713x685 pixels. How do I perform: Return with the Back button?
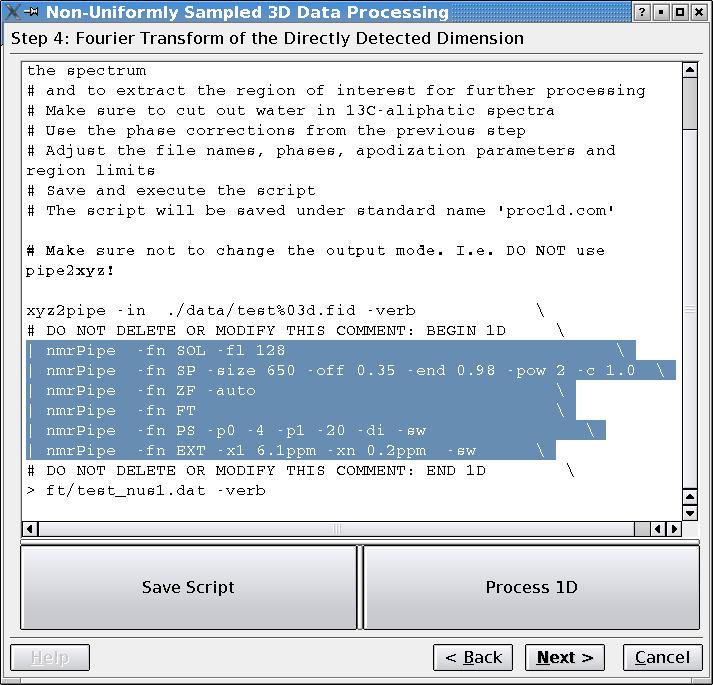473,657
